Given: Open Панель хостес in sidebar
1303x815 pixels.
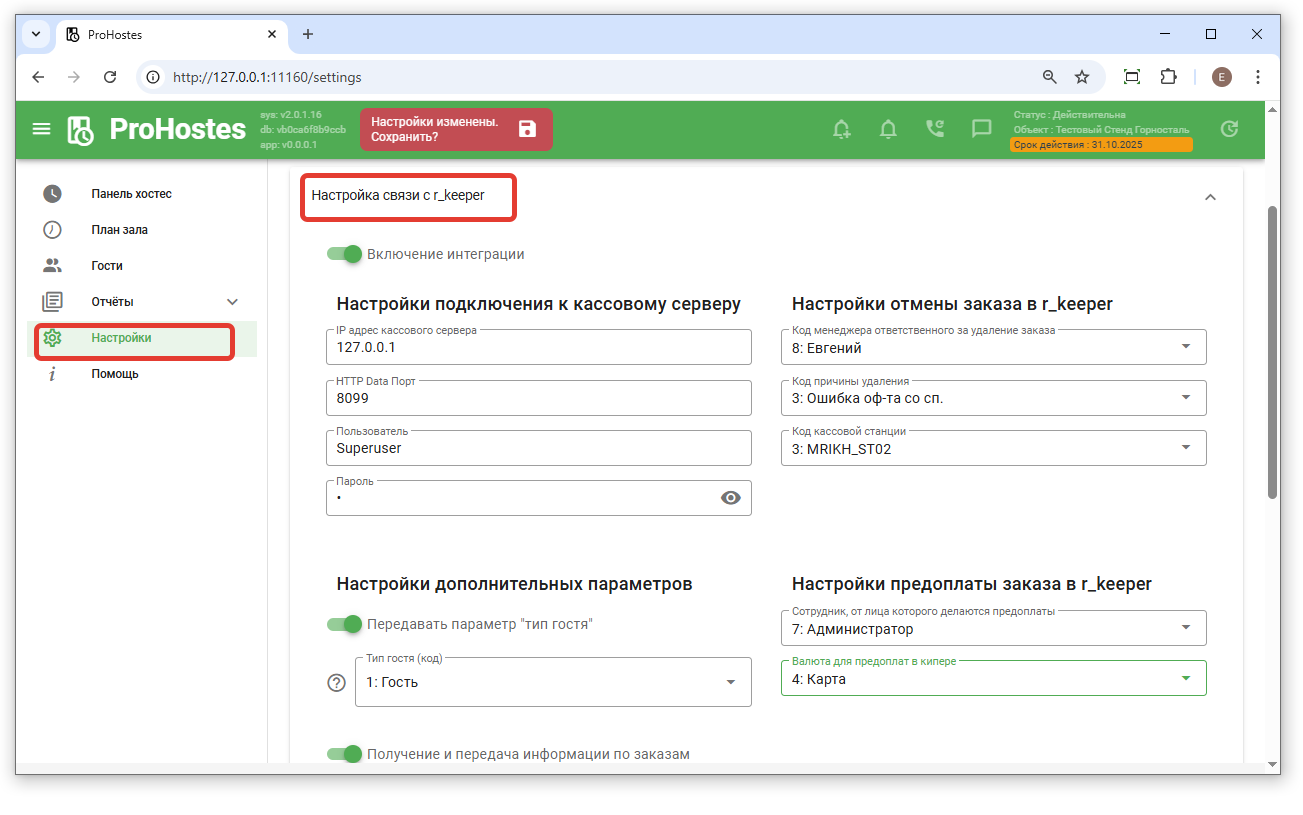Looking at the screenshot, I should [x=131, y=194].
